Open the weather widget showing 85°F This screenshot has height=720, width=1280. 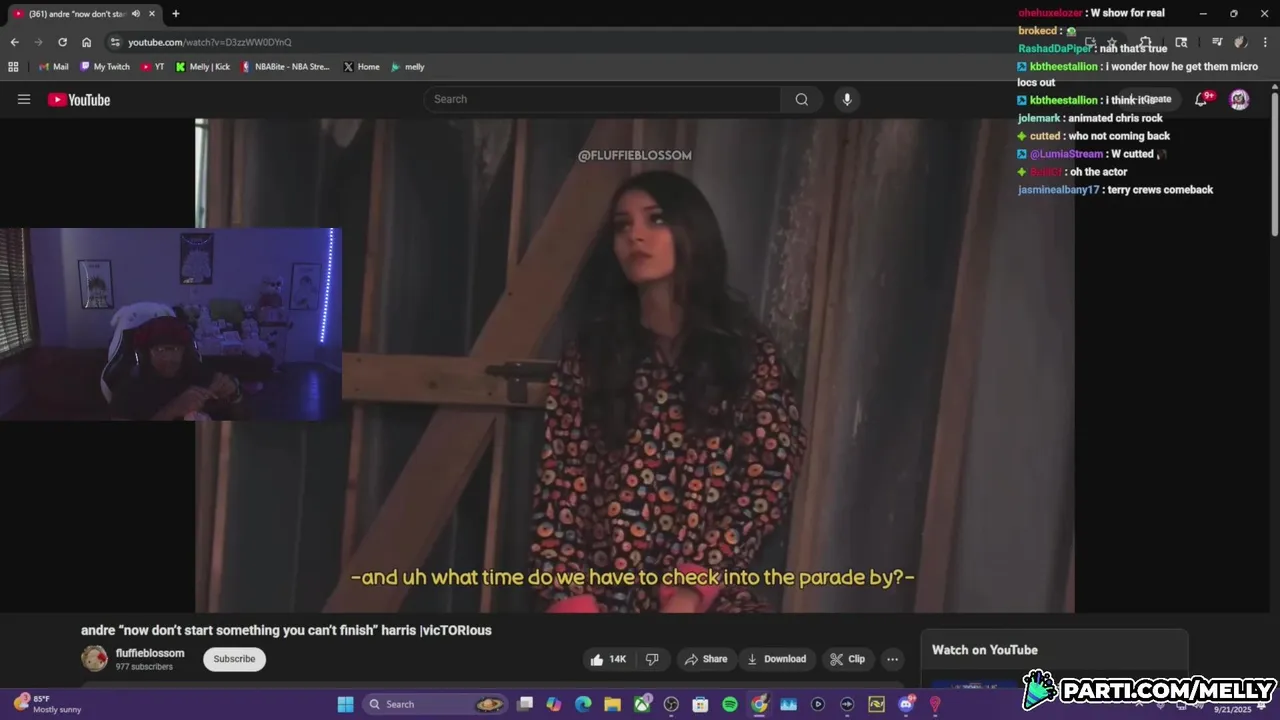[x=48, y=704]
